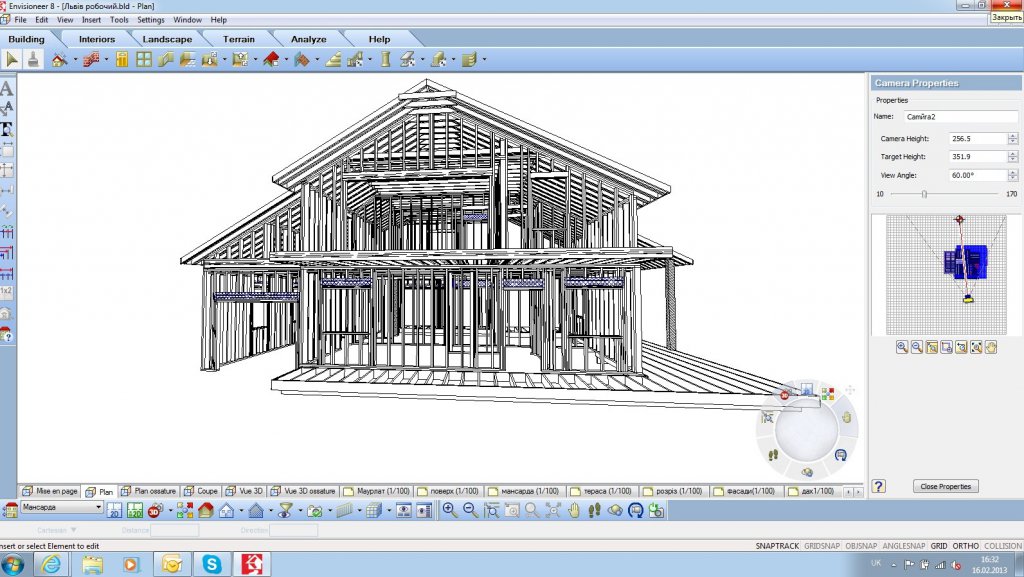Increase the Camera Height stepper value
Screen dimensions: 1024x577
[x=1013, y=135]
